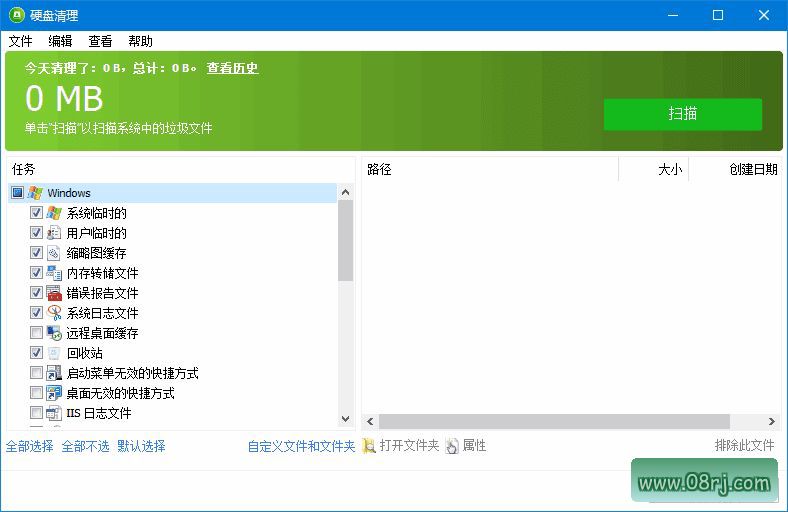Screen dimensions: 788x512
Task: Click the 属性 label
Action: [x=474, y=445]
